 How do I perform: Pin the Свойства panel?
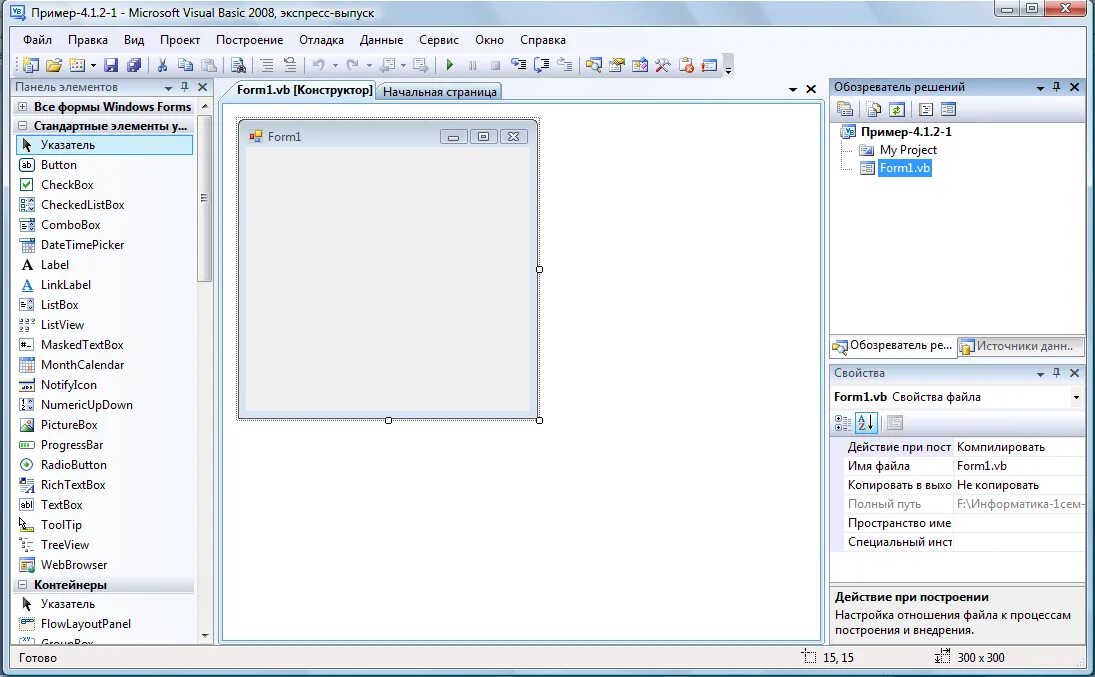click(1057, 373)
